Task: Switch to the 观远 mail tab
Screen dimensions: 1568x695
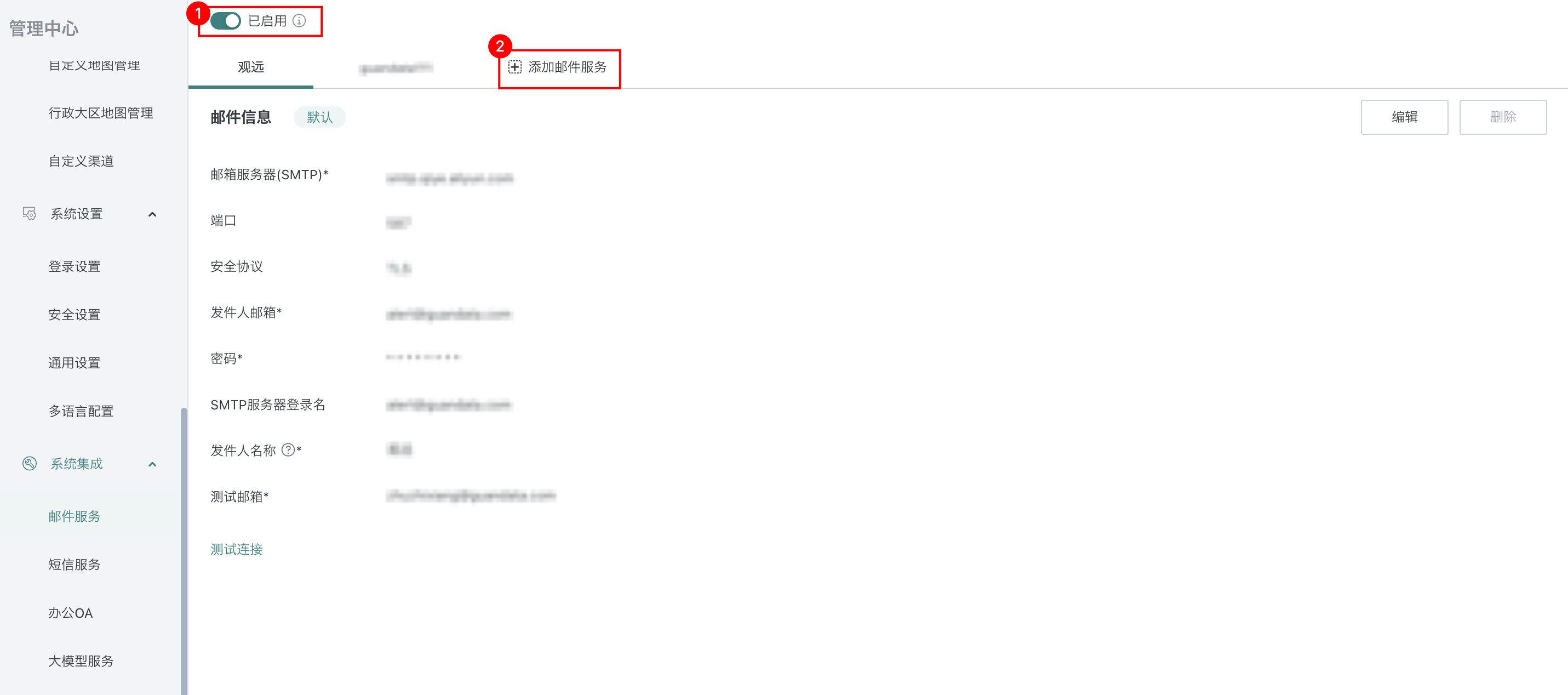Action: 251,67
